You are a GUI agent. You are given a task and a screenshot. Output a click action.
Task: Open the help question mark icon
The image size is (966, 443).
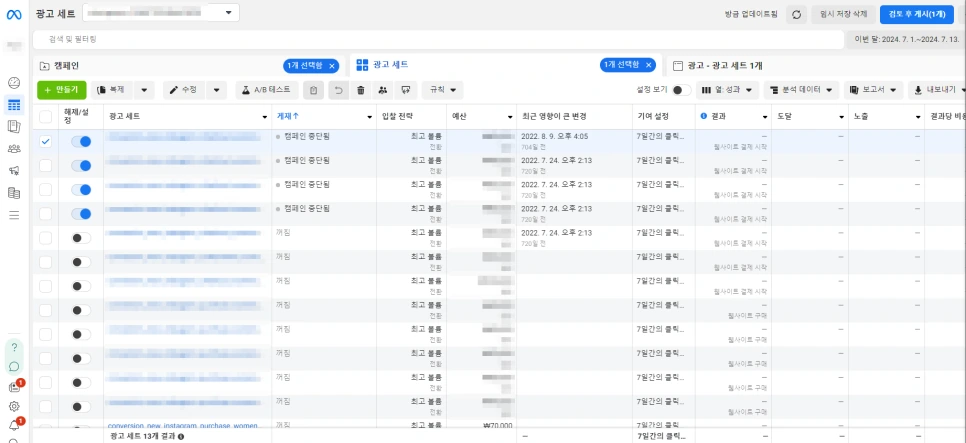(x=14, y=347)
